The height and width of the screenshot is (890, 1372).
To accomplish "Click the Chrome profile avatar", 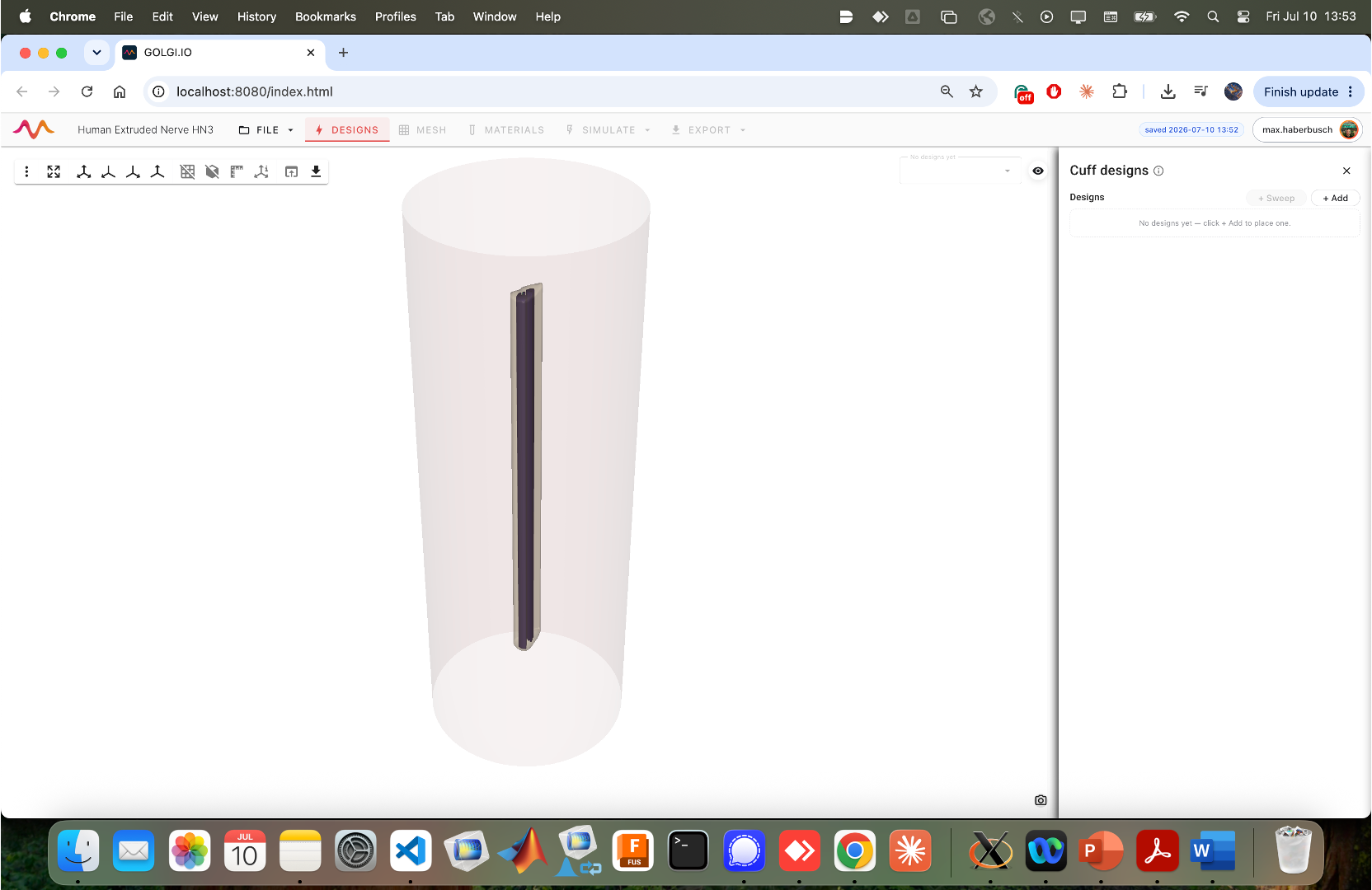I will point(1233,91).
